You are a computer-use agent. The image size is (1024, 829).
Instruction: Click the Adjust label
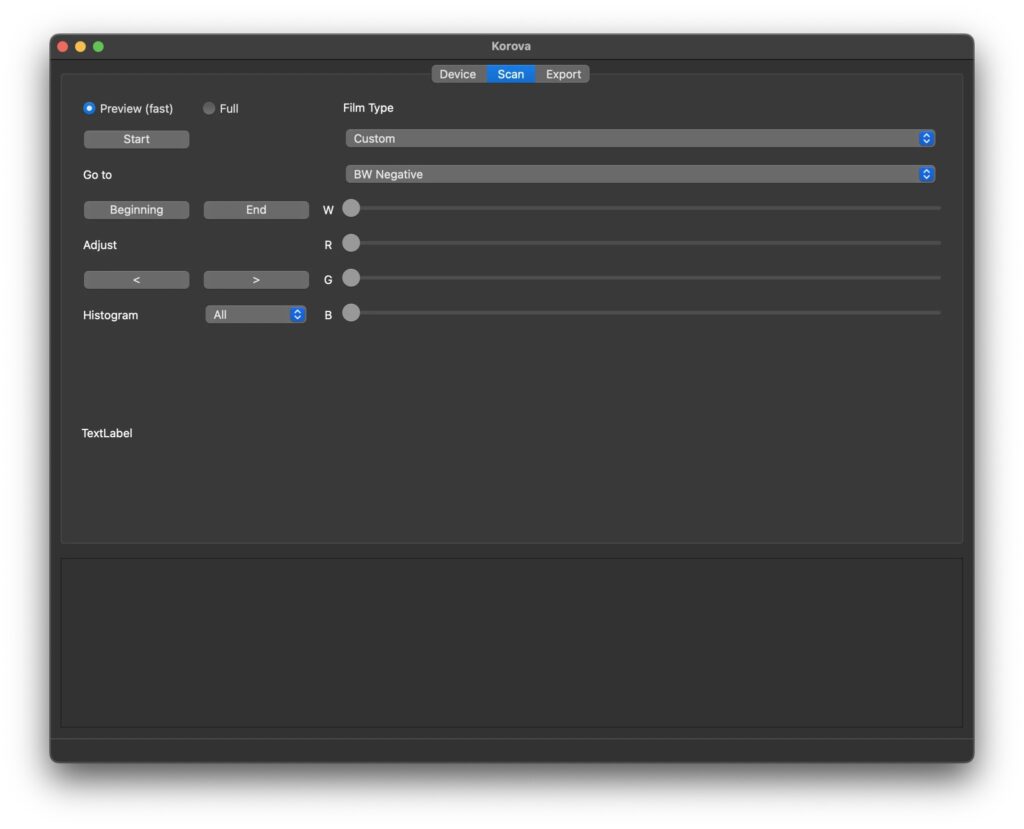pos(100,245)
